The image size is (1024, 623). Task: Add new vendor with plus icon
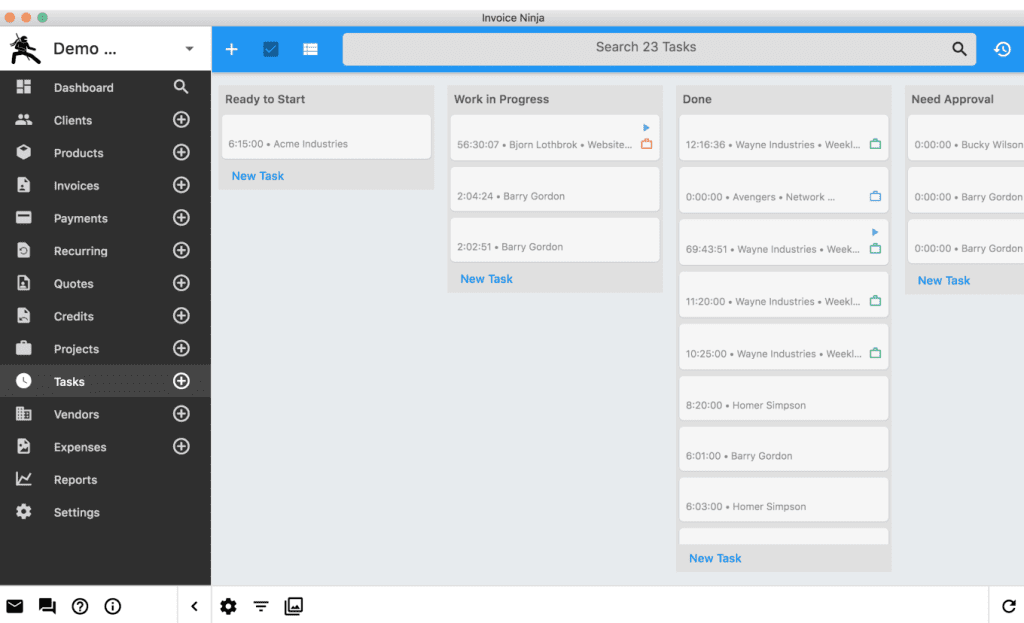coord(181,413)
